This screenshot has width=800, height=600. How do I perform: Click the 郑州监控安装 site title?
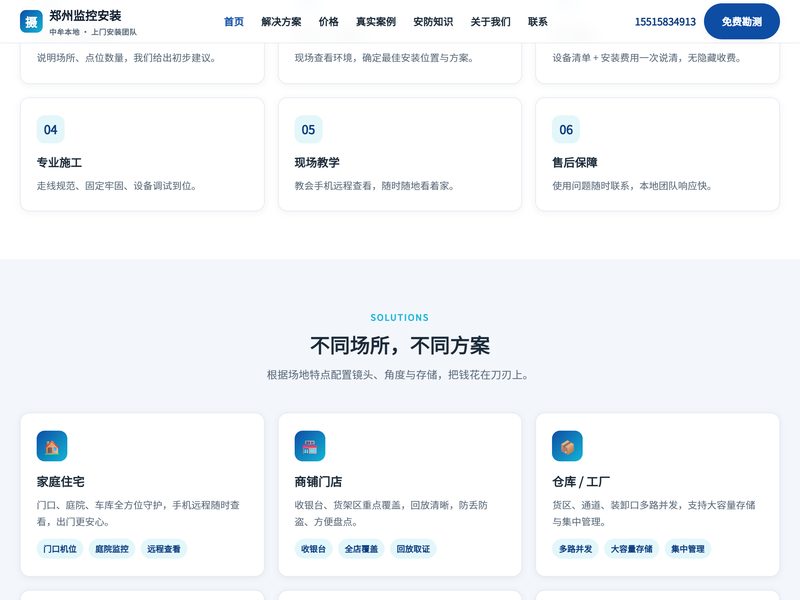(85, 16)
